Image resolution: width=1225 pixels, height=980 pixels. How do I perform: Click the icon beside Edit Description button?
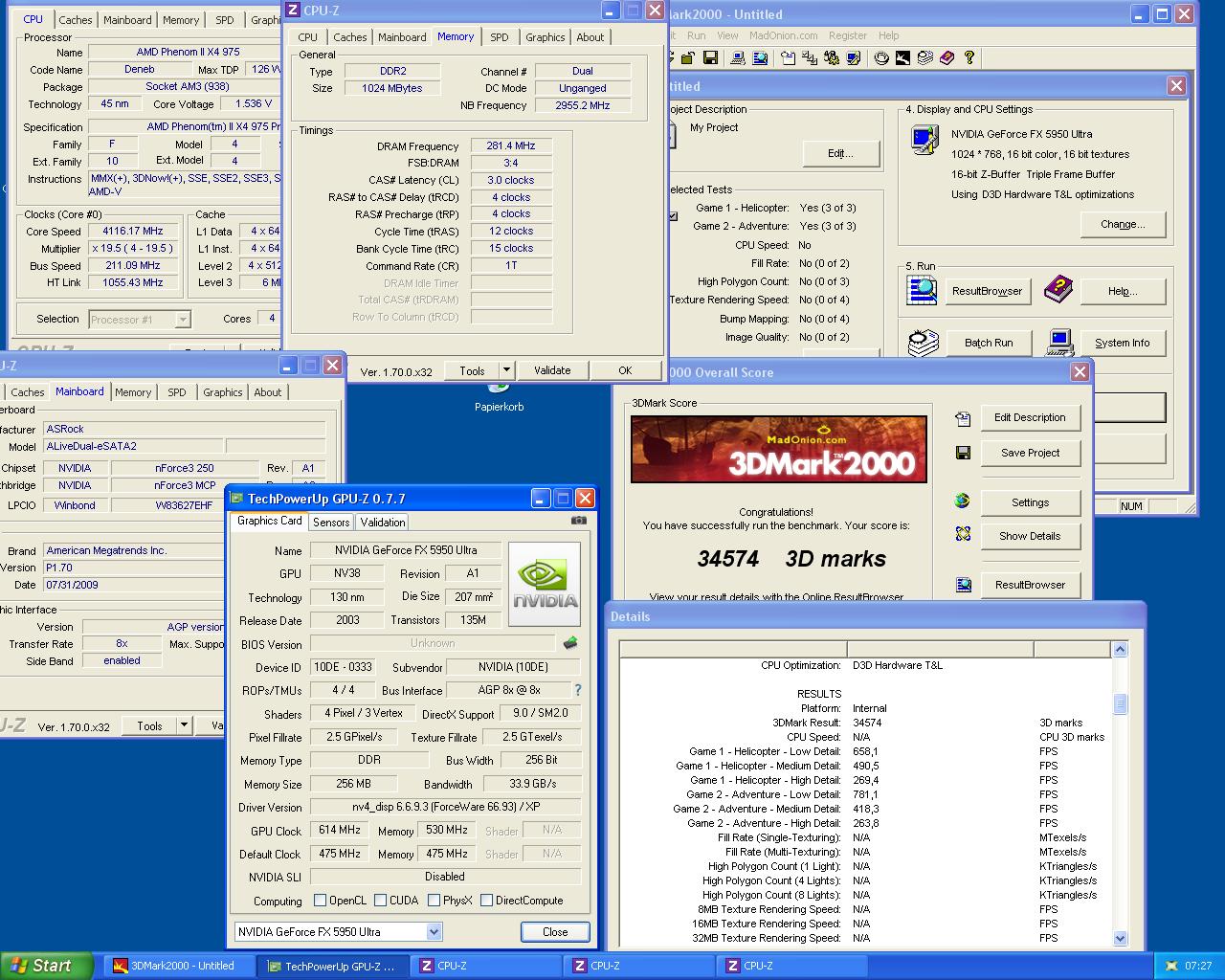pos(963,418)
